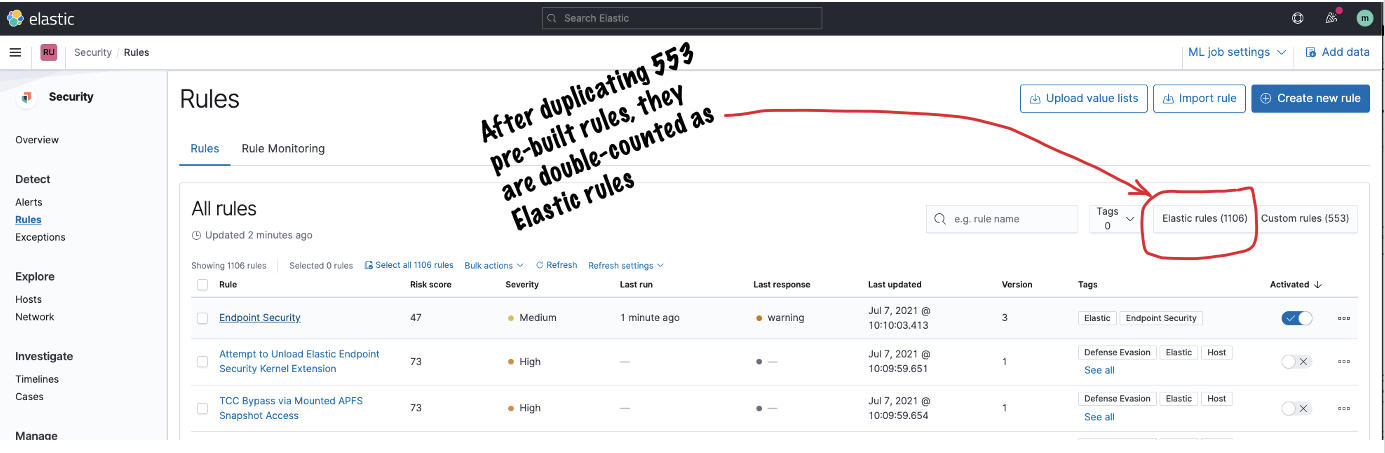Check the Attempt to Unload row checkbox
Viewport: 1385px width, 453px height.
point(202,361)
